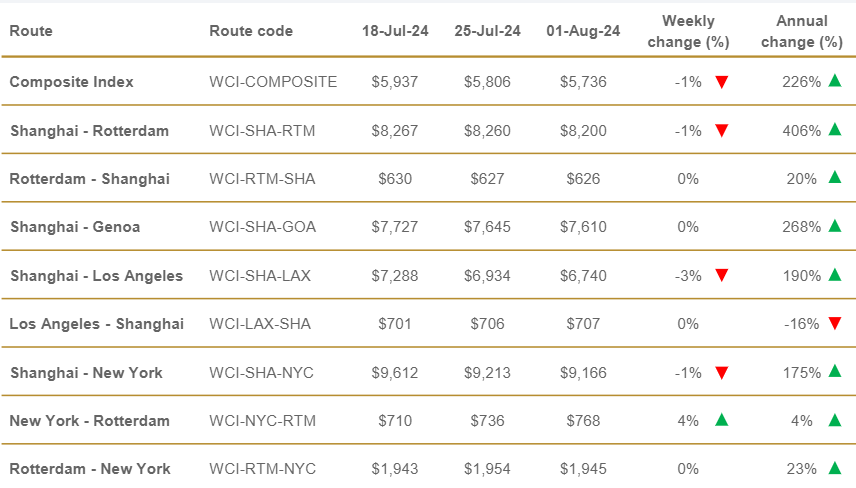Click the Annual change (%) header
Screen dimensions: 856x488
(802, 31)
